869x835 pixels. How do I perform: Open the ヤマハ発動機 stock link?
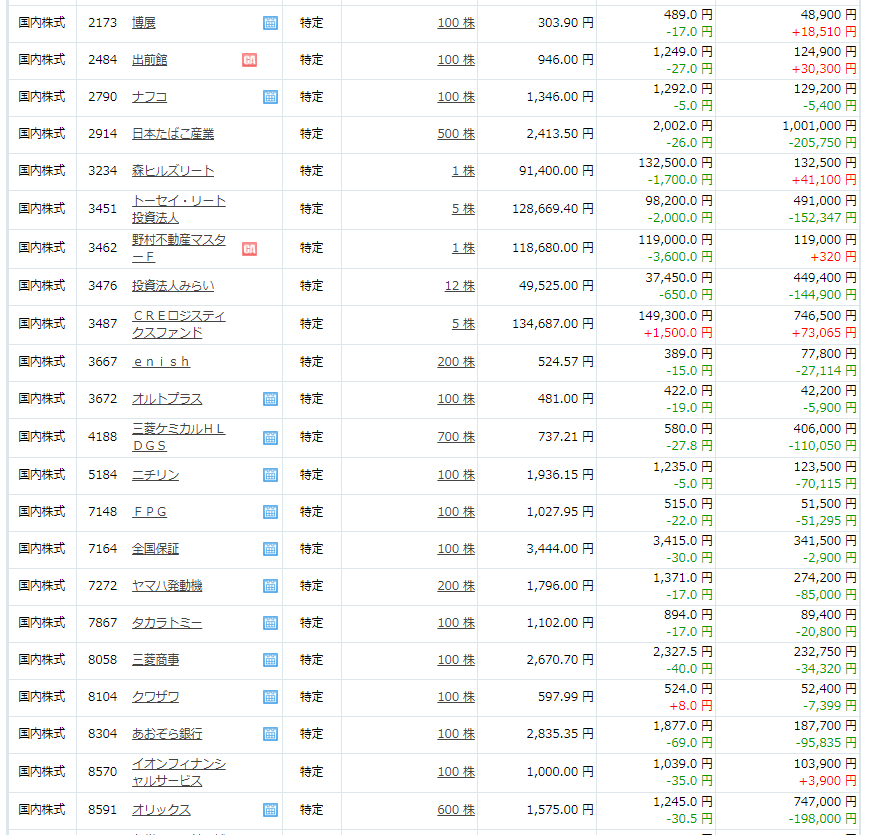pyautogui.click(x=167, y=586)
